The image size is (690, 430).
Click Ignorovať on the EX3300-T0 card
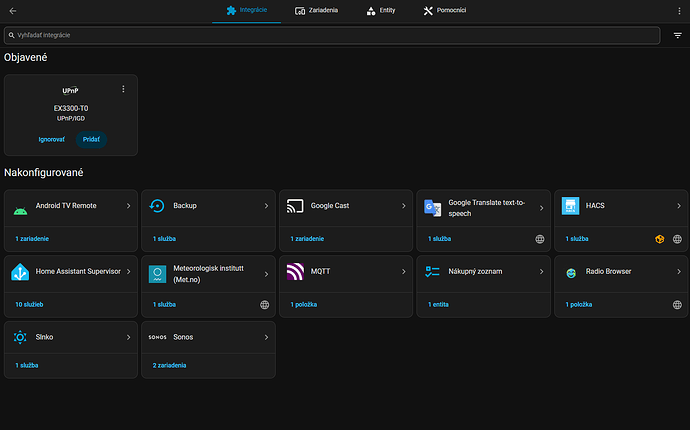coord(51,140)
